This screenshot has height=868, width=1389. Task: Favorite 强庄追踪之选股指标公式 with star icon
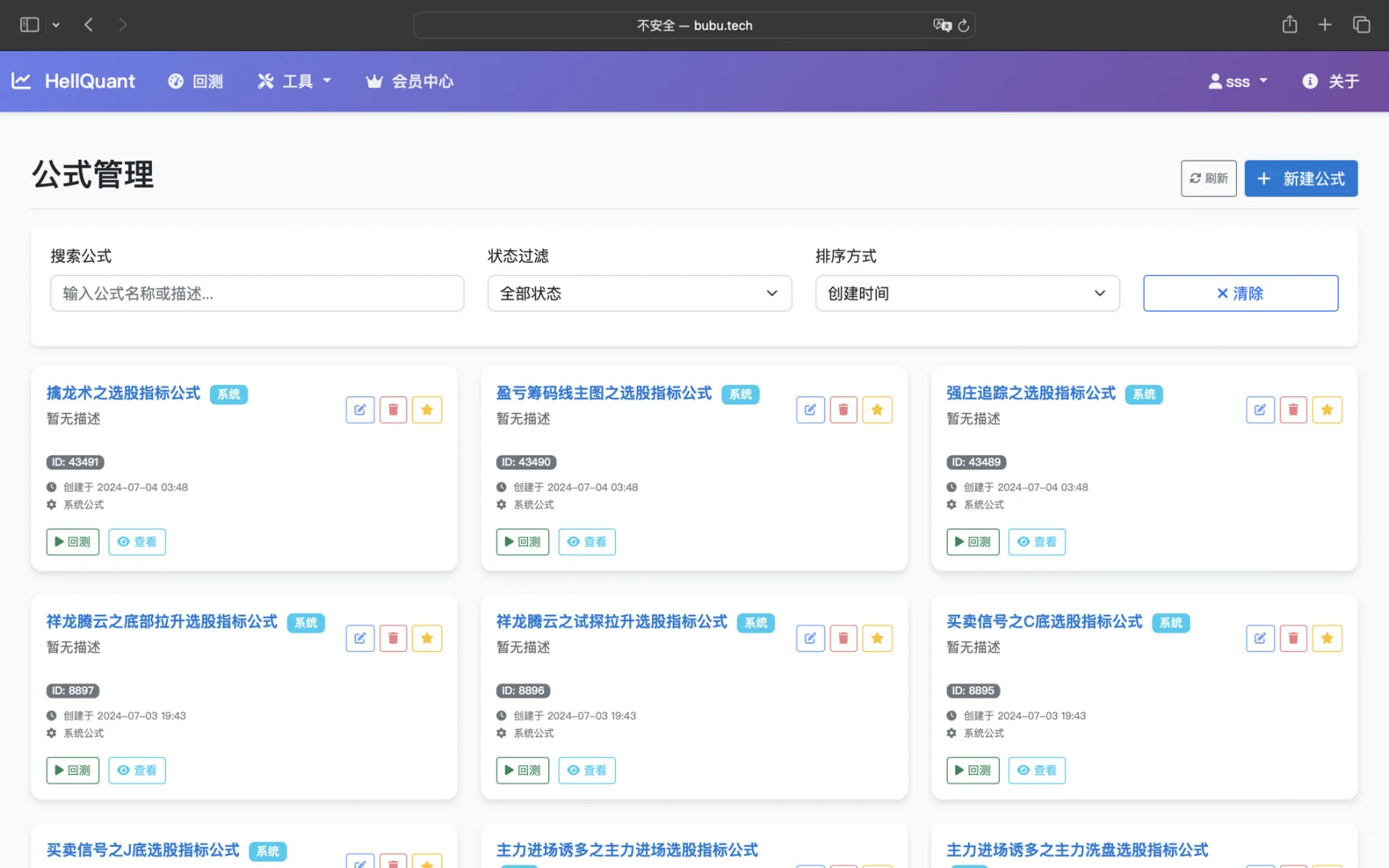(x=1327, y=409)
